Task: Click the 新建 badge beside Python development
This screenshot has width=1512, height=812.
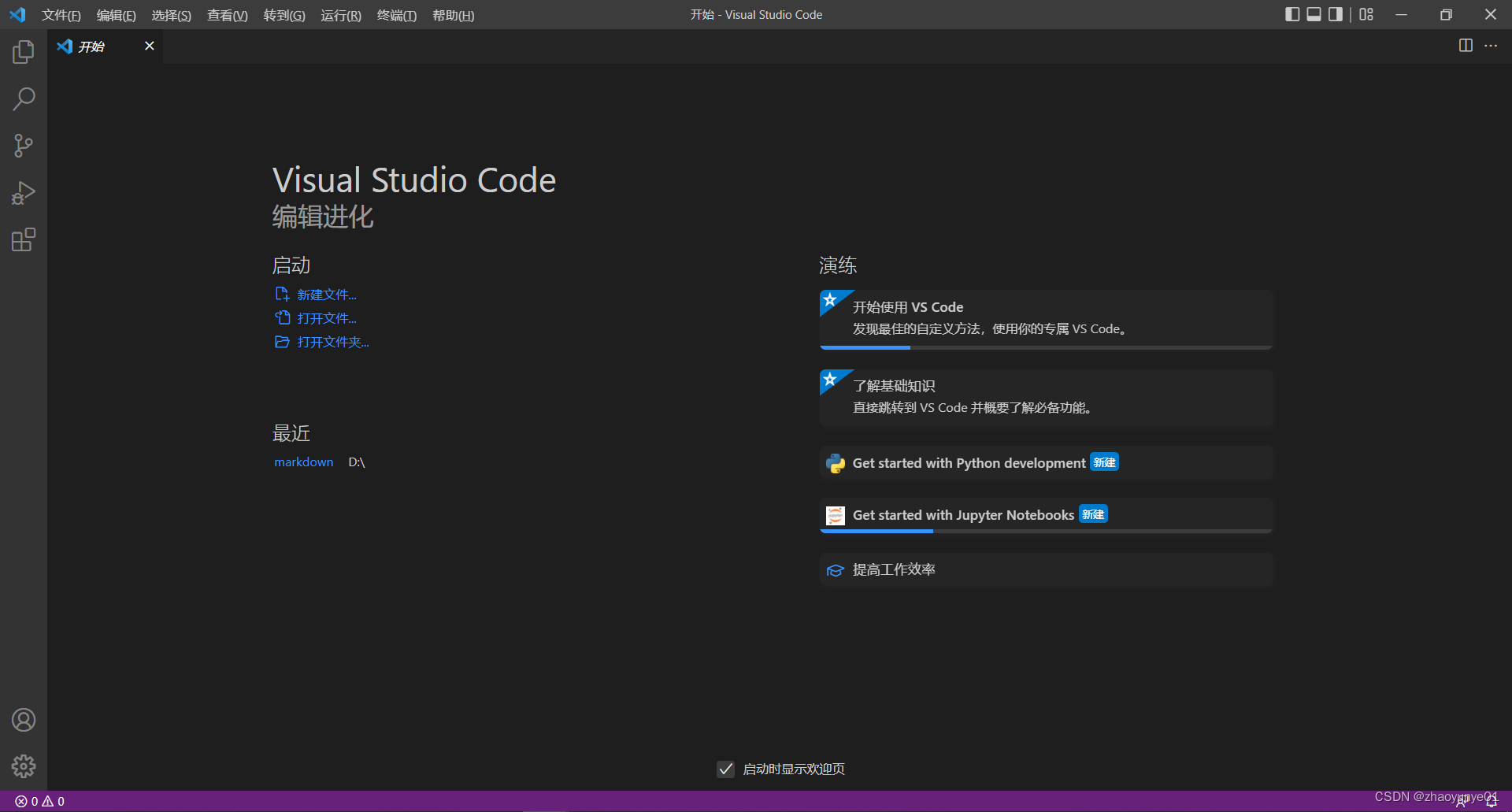Action: pyautogui.click(x=1104, y=462)
